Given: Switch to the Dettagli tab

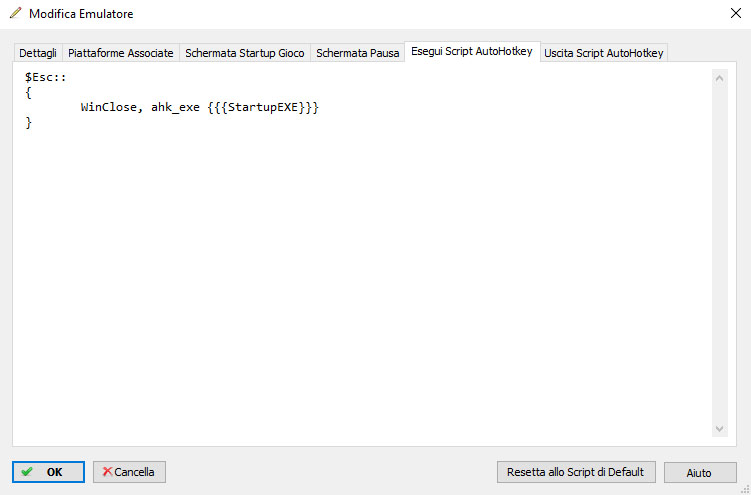Looking at the screenshot, I should pyautogui.click(x=38, y=53).
